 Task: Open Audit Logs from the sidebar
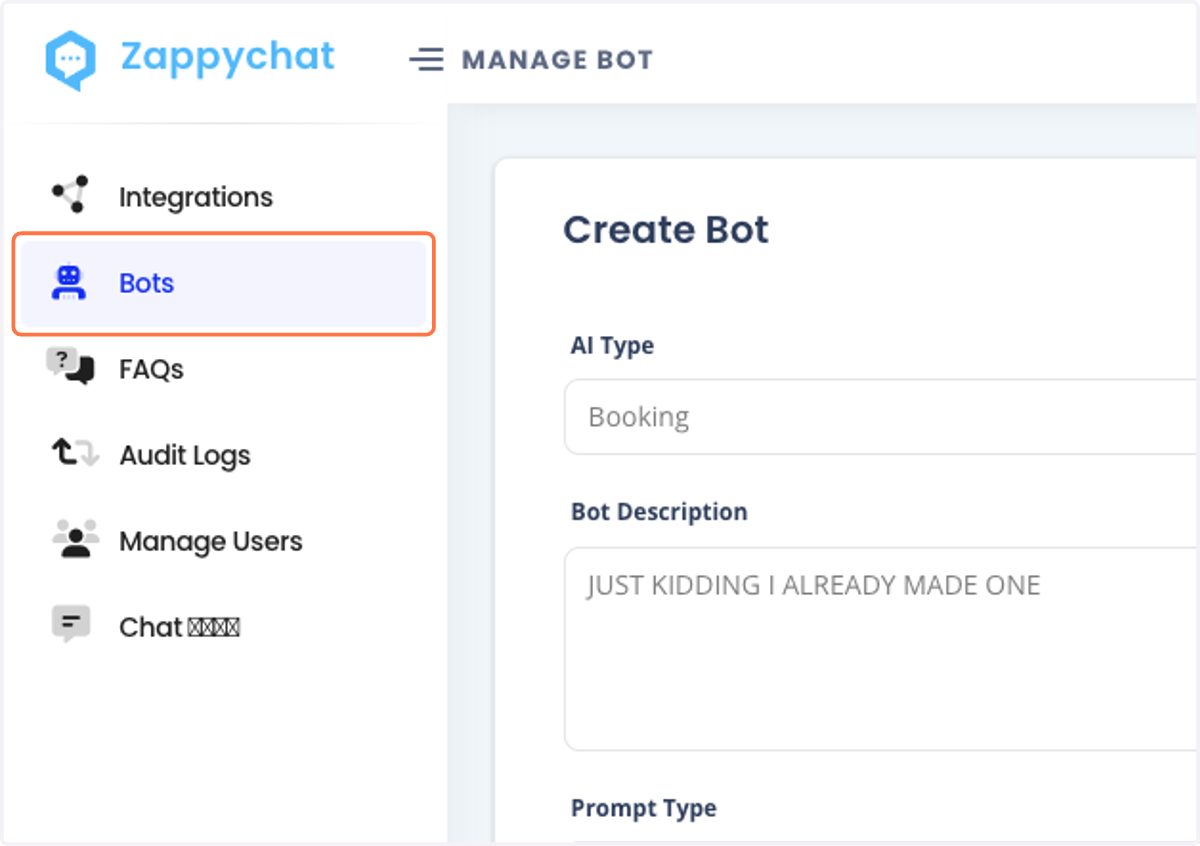224,455
